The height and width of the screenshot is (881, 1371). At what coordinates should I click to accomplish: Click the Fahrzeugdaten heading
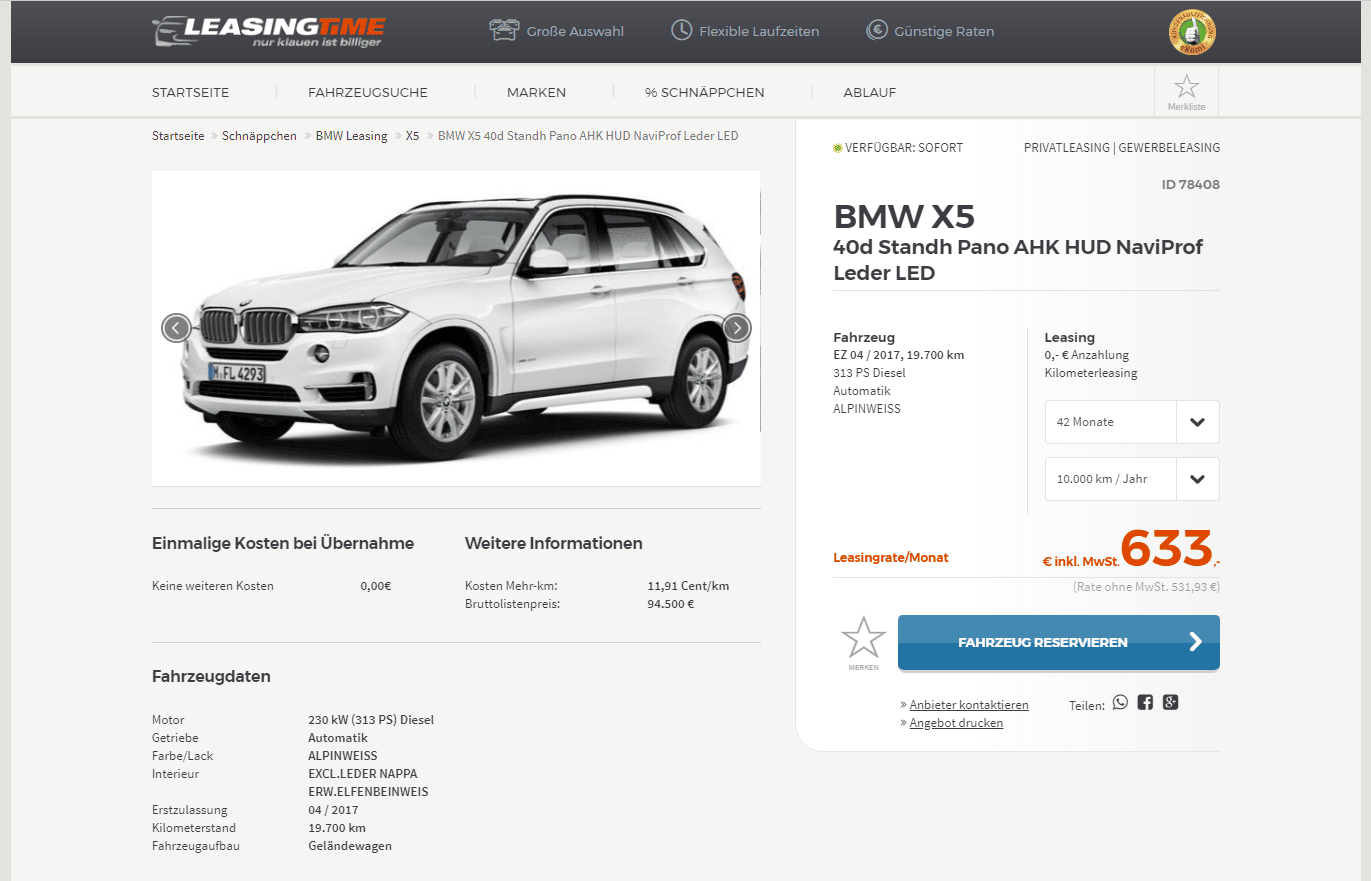pos(211,677)
